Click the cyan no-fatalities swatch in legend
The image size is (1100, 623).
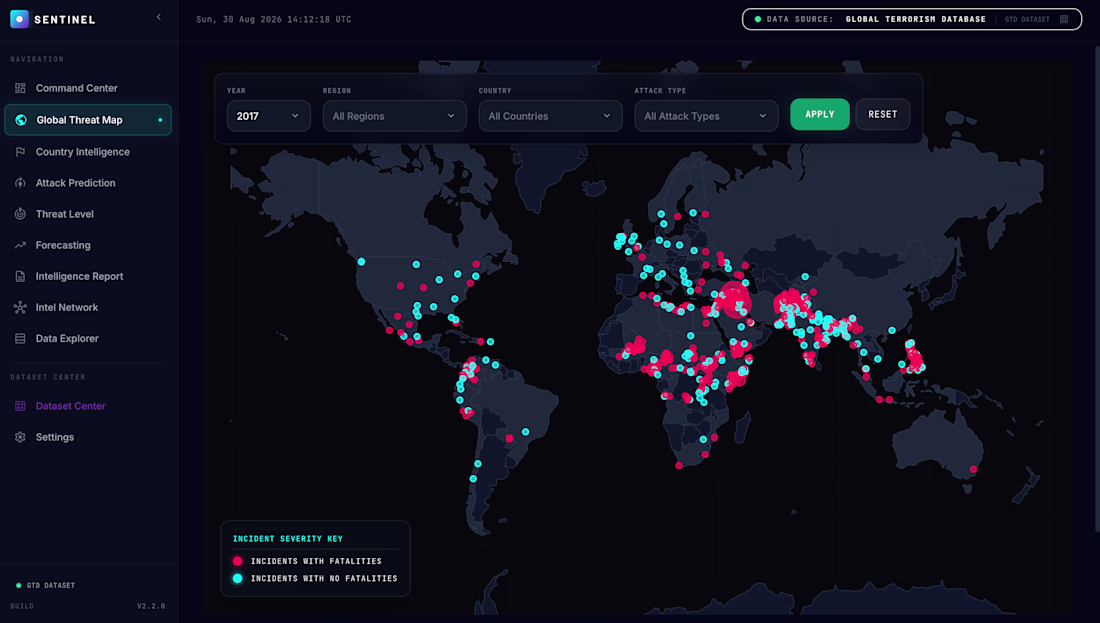238,579
